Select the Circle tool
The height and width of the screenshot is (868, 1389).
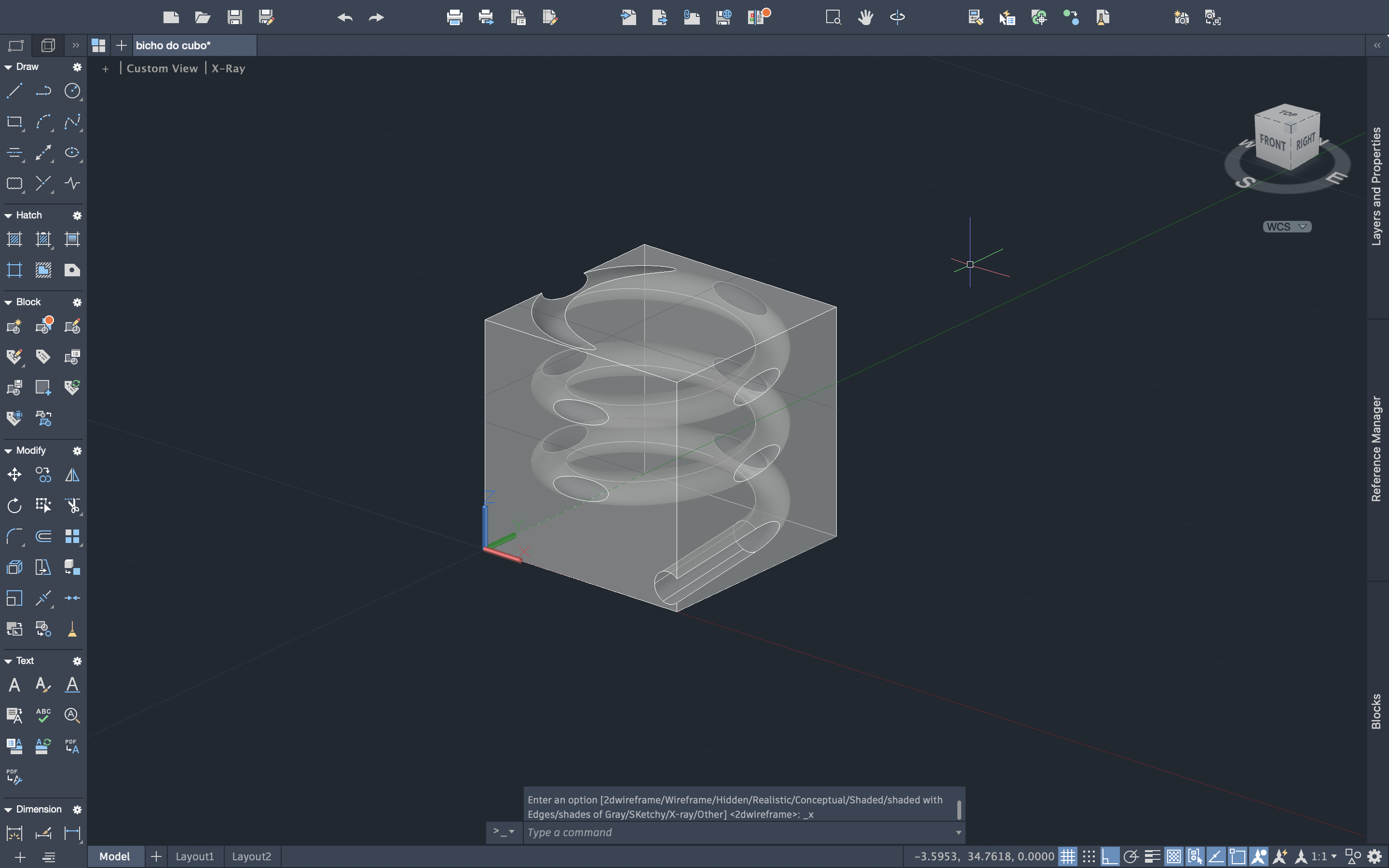point(72,91)
